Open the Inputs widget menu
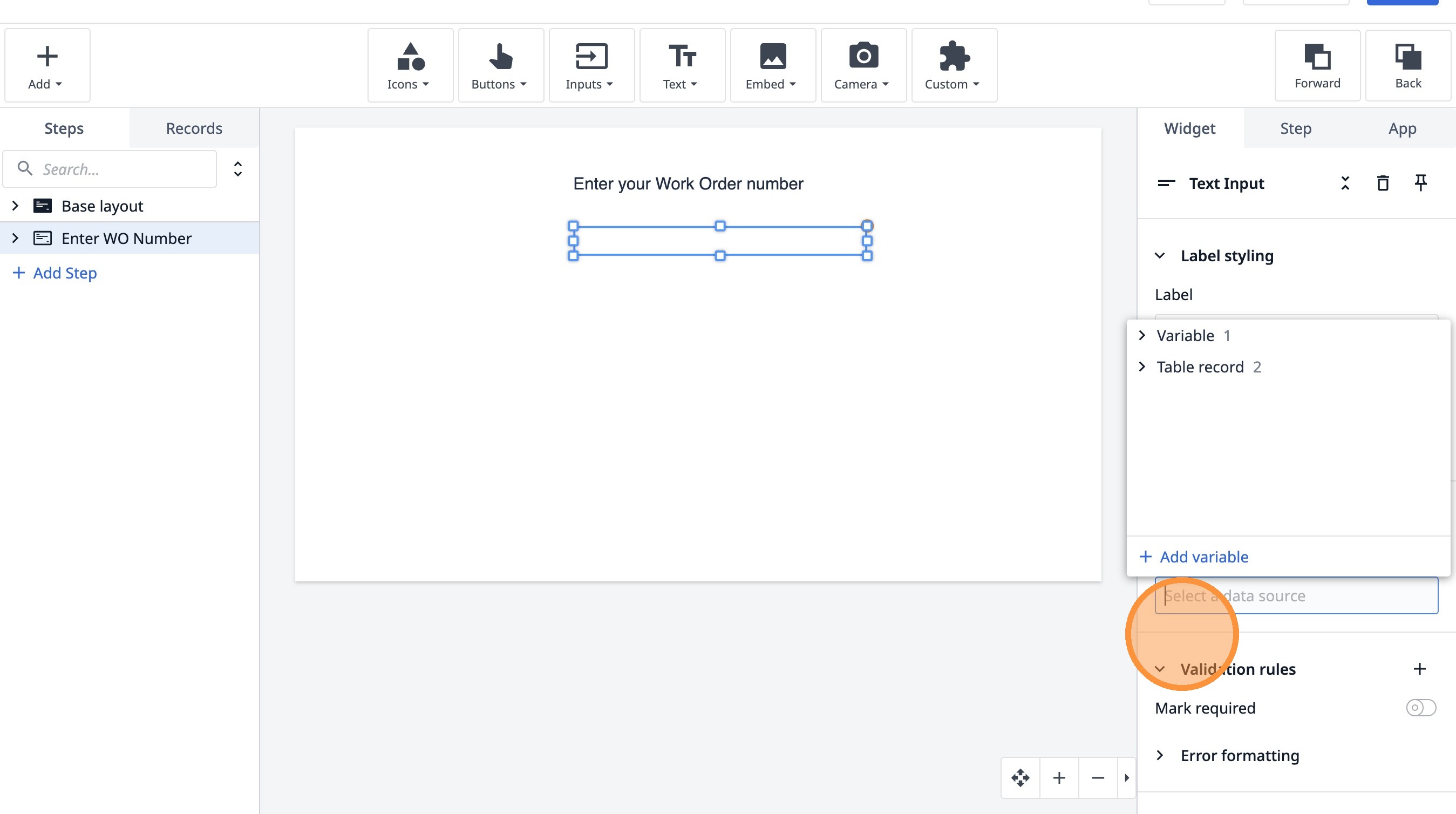The height and width of the screenshot is (814, 1456). click(590, 65)
